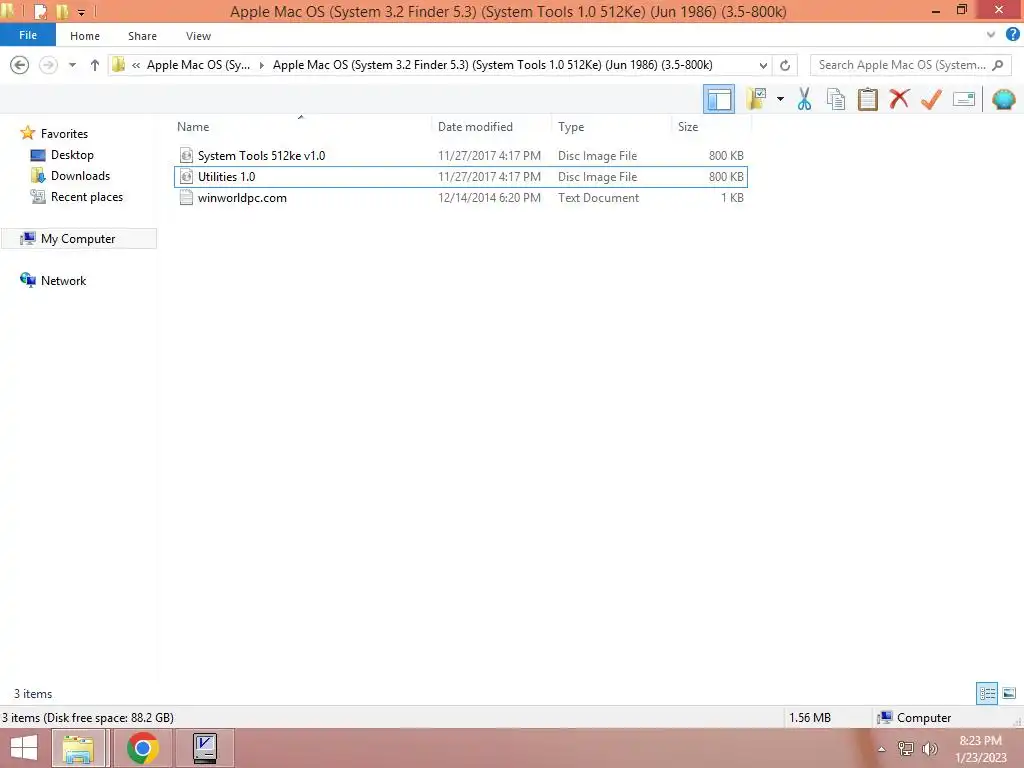Cut selection with the scissors icon
The height and width of the screenshot is (768, 1024).
[x=804, y=99]
